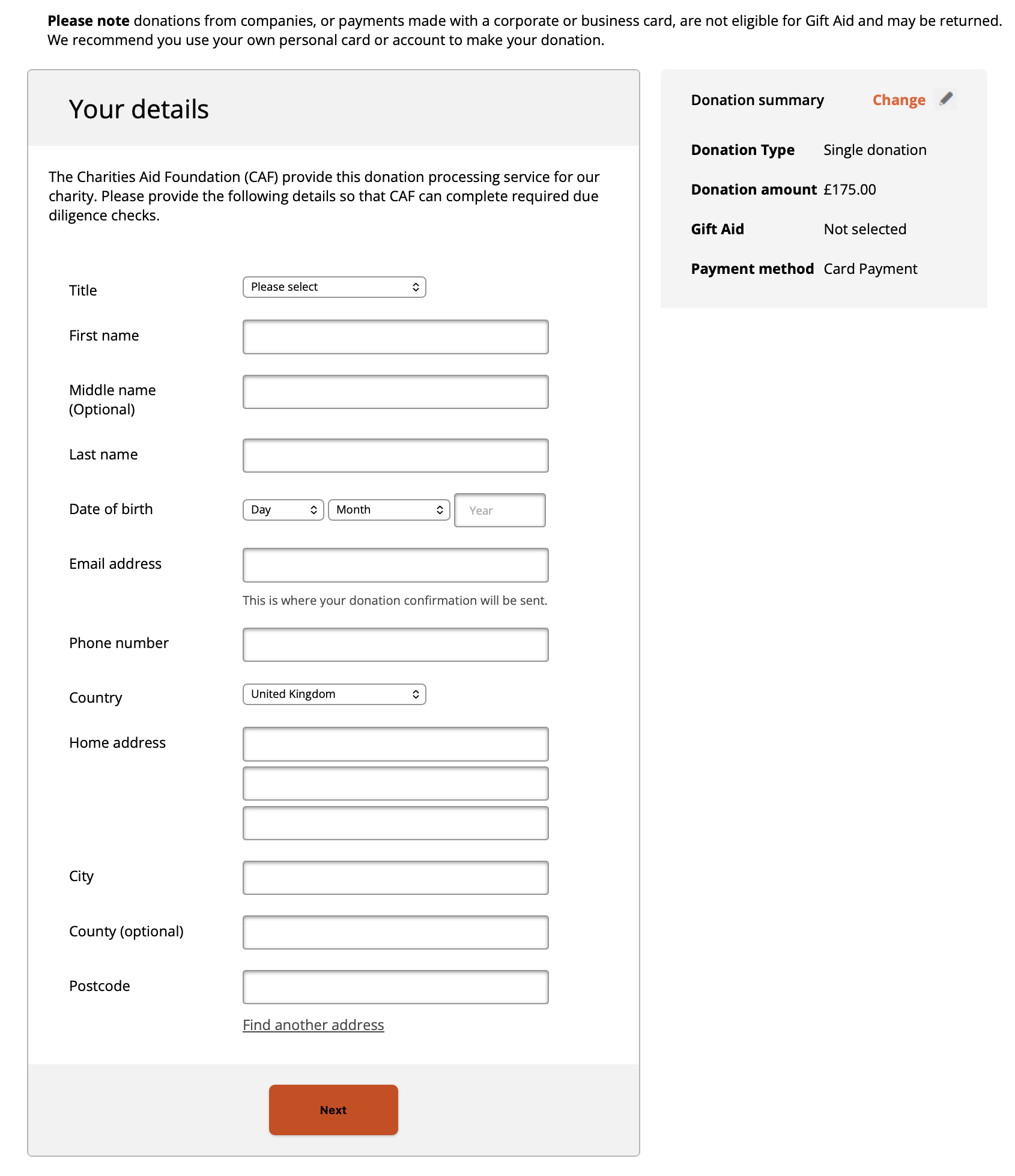This screenshot has width=1015, height=1176.
Task: Focus the third Home address line
Action: (395, 823)
